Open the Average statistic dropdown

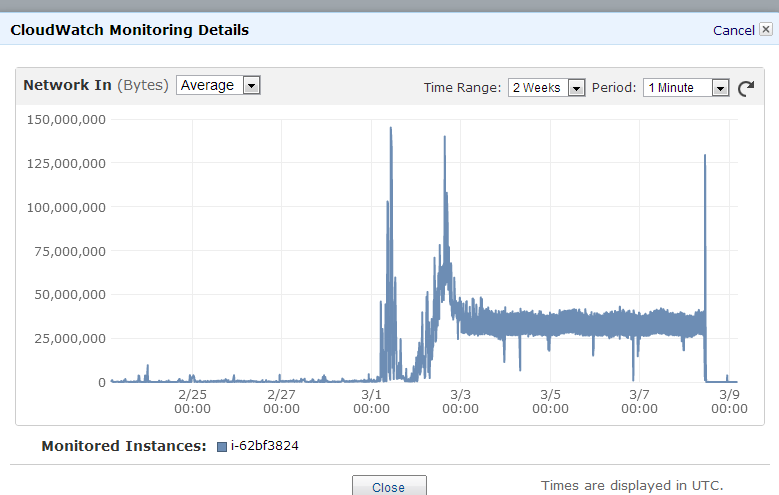click(x=218, y=86)
